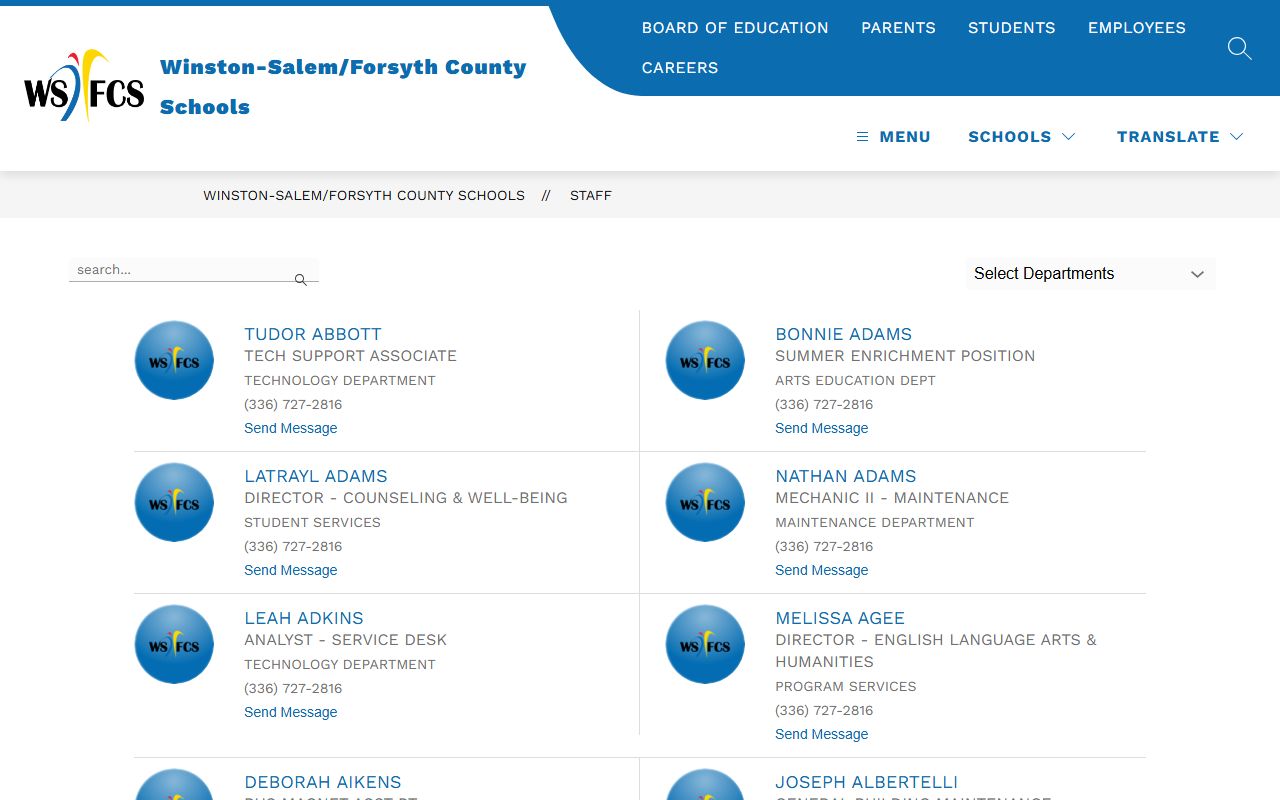Open Latrayl Adams' name link
1280x800 pixels.
click(316, 476)
